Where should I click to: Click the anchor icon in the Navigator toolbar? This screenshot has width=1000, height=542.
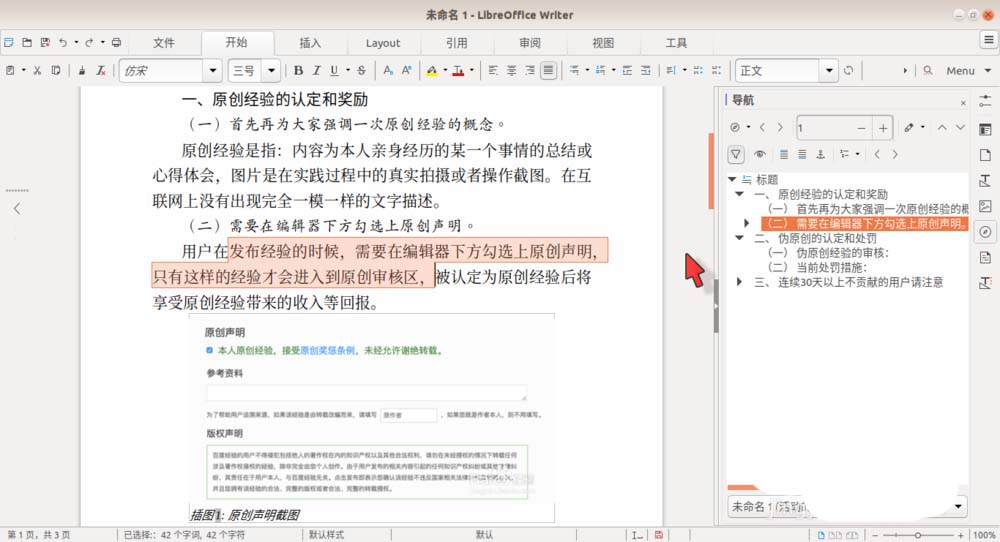coord(820,154)
